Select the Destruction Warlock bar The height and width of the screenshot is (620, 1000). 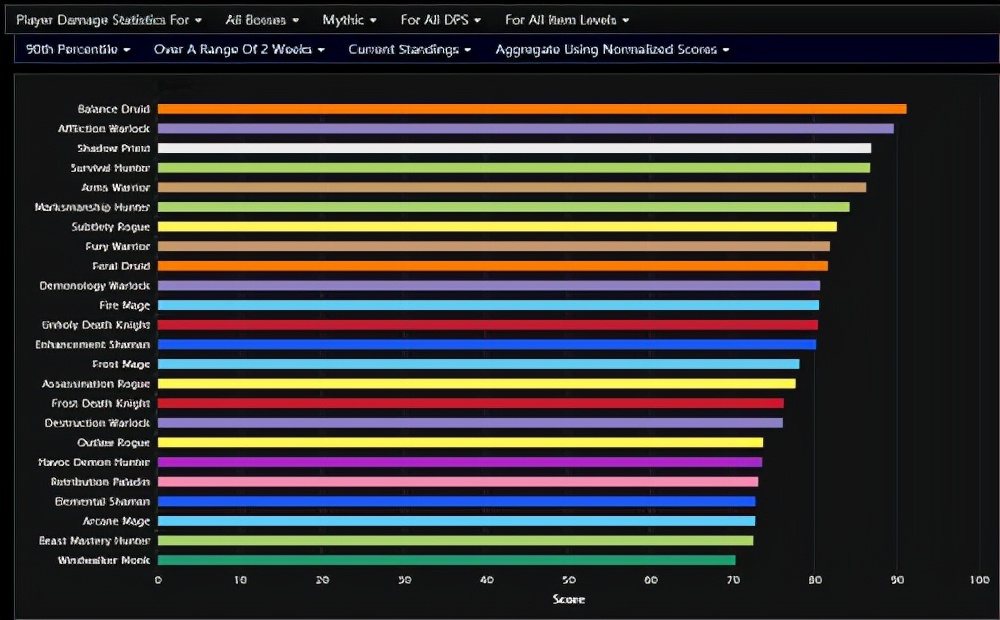tap(470, 423)
